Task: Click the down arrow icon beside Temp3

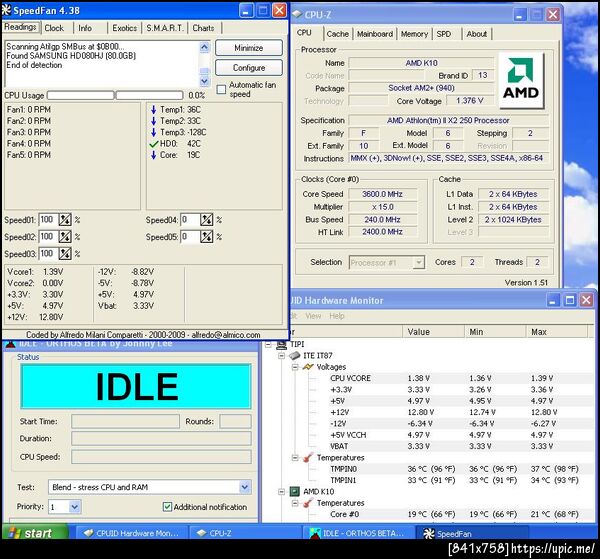Action: coord(153,132)
